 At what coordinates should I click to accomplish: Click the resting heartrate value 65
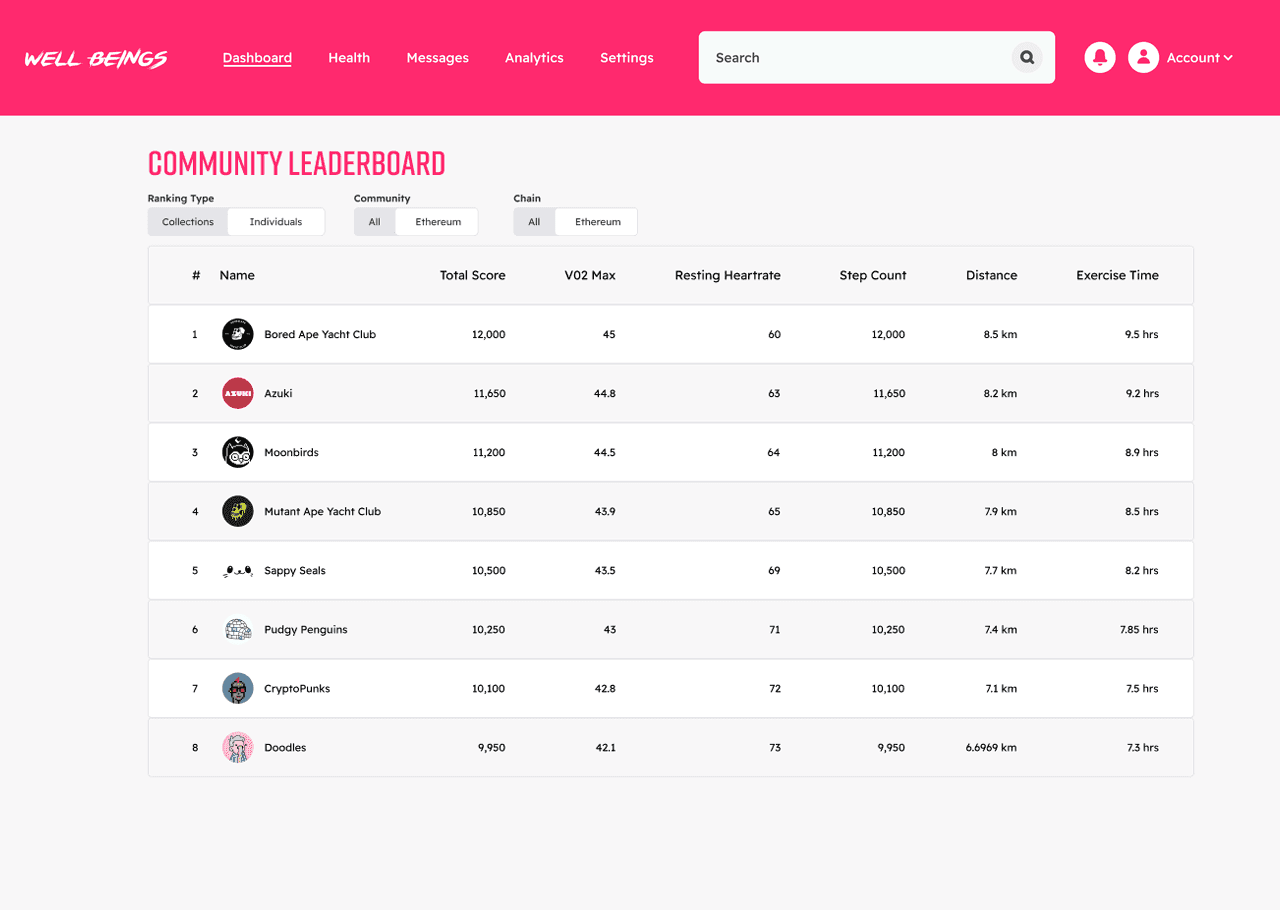[x=774, y=511]
